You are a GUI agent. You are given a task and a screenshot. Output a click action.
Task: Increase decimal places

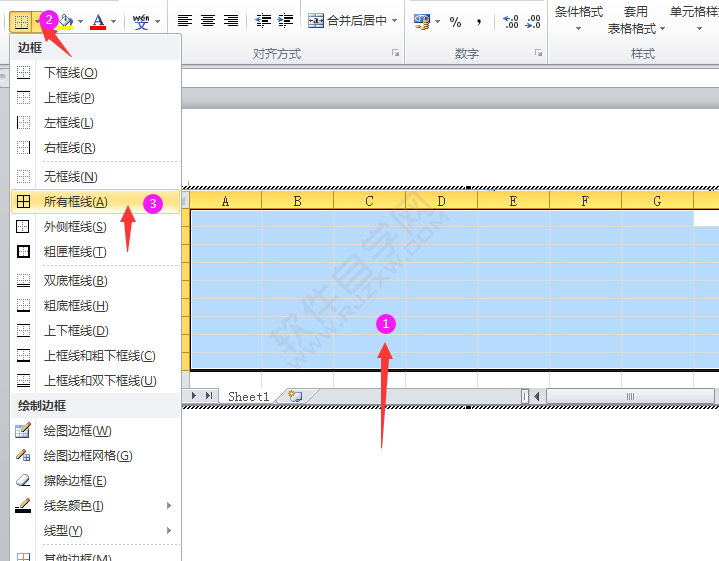(x=510, y=22)
